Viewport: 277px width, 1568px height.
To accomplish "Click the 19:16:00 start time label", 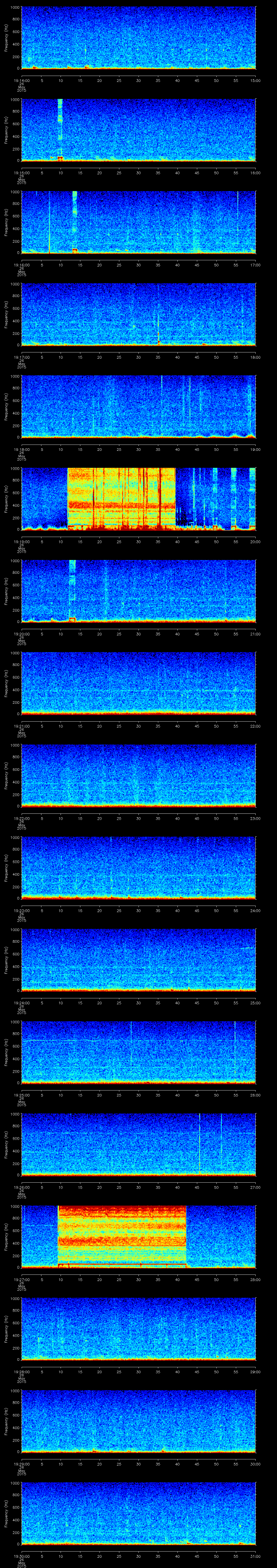I will coord(21,265).
